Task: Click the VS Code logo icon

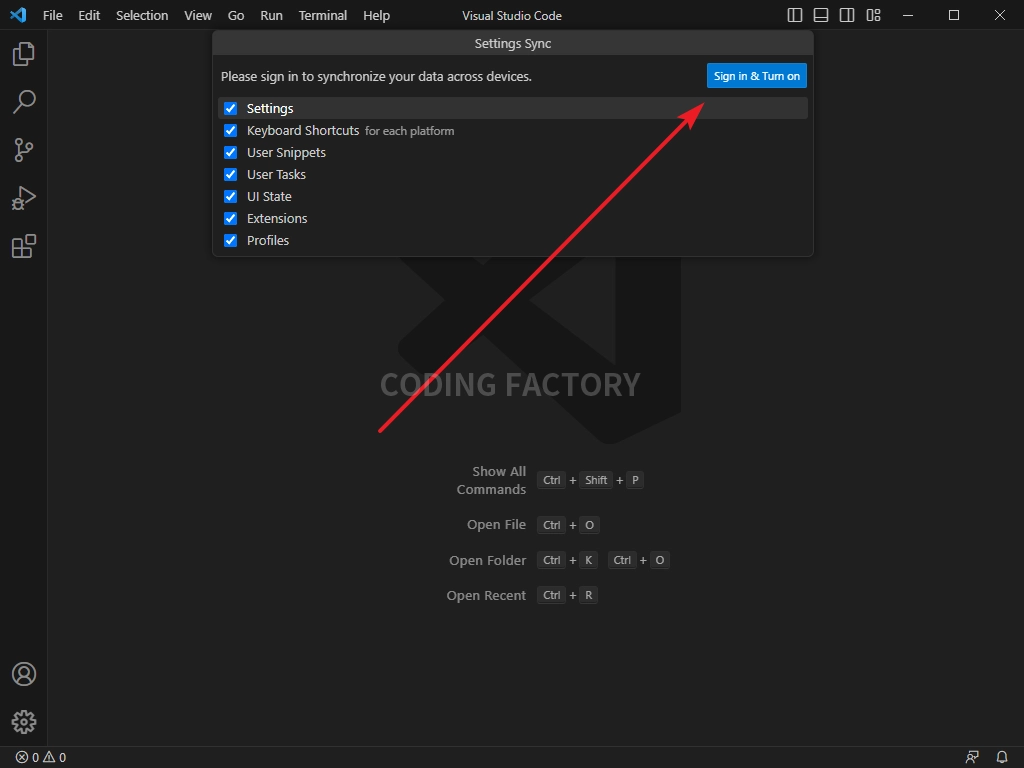Action: coord(18,15)
